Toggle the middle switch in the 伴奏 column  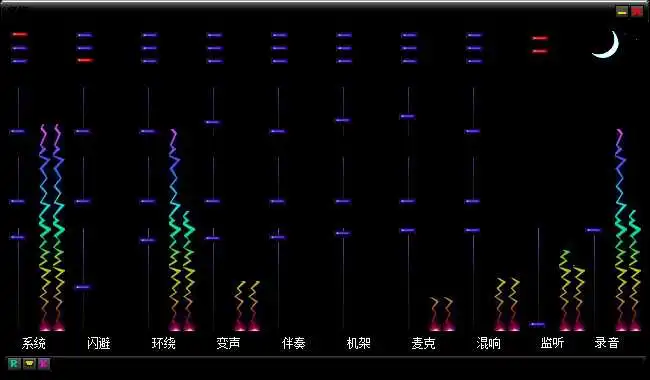pos(279,48)
